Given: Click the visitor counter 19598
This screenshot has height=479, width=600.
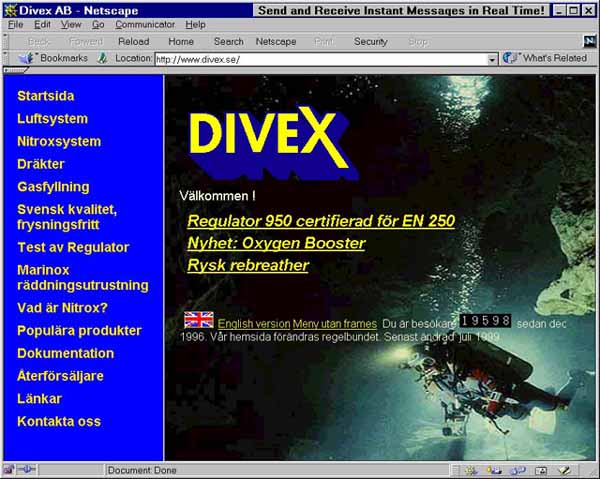Looking at the screenshot, I should point(485,321).
